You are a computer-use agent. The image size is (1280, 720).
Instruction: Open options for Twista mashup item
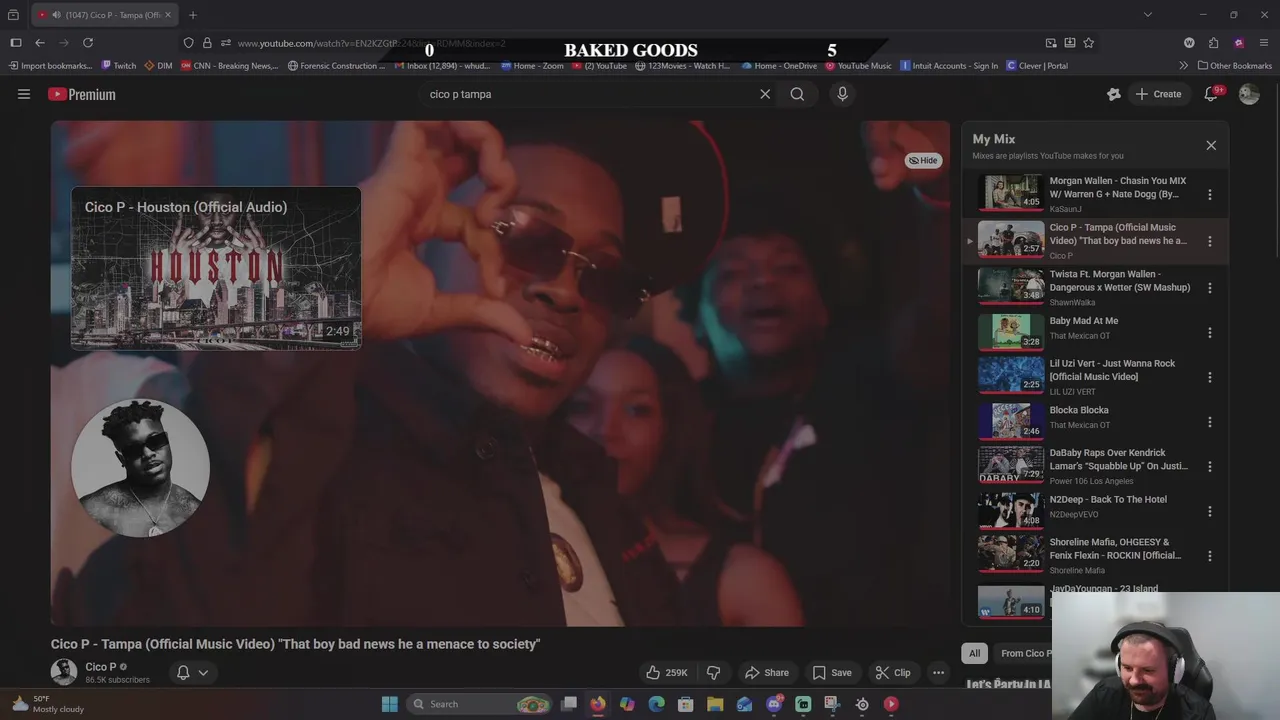1209,288
